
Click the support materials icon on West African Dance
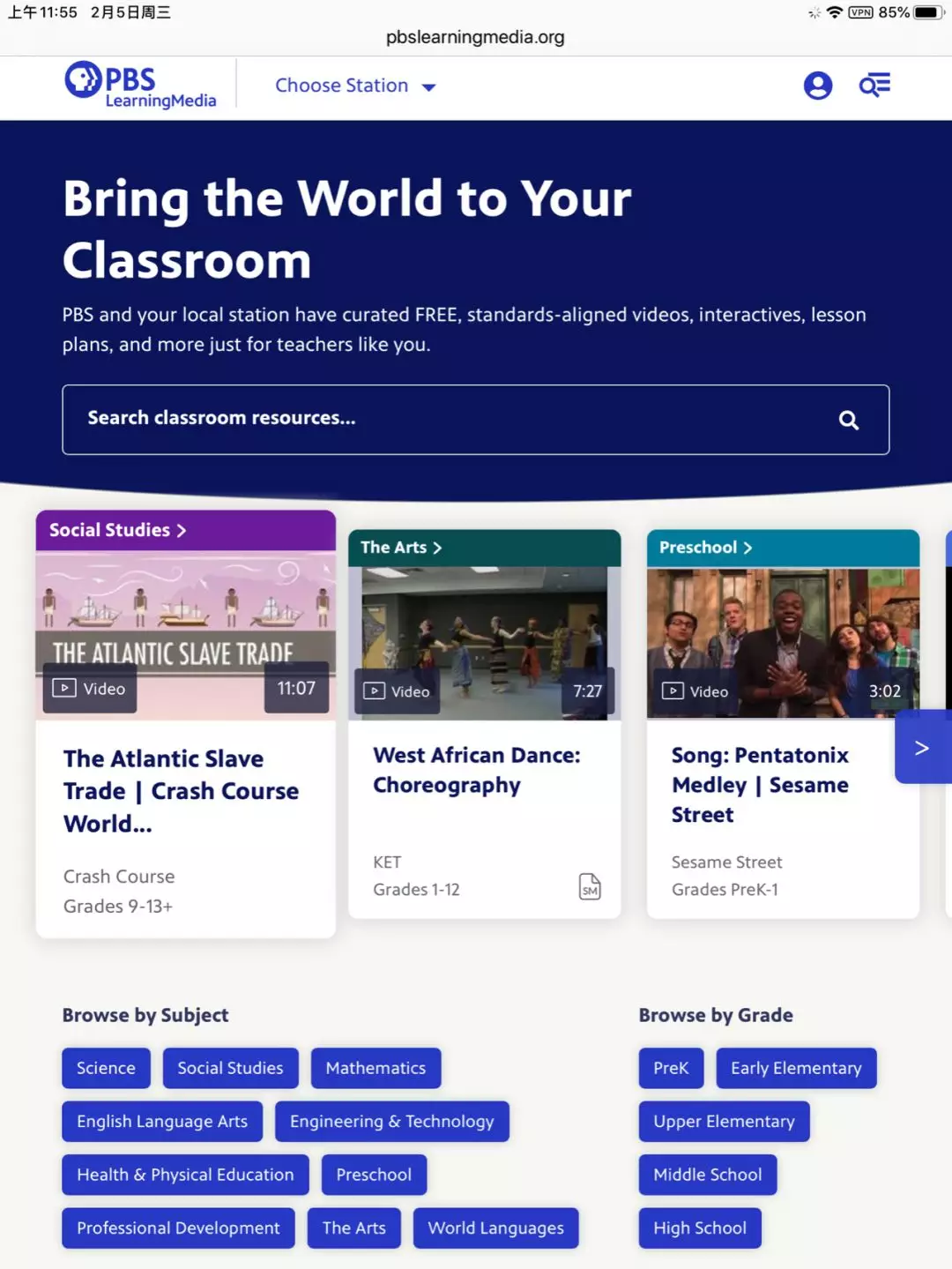(x=590, y=886)
